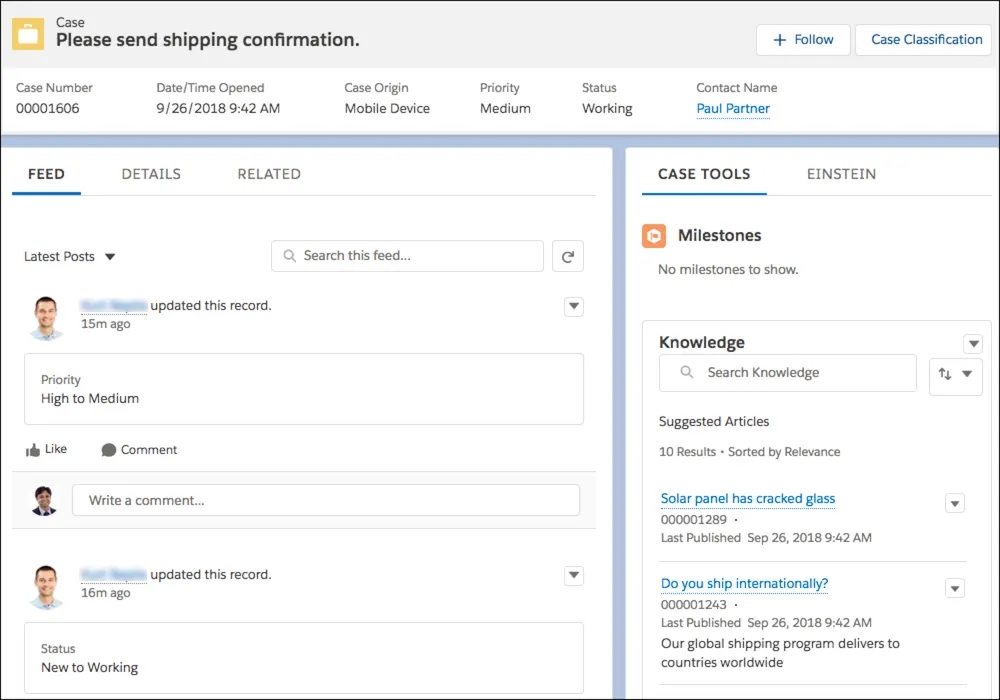The image size is (1000, 700).
Task: Click case number 00001606
Action: tap(48, 108)
